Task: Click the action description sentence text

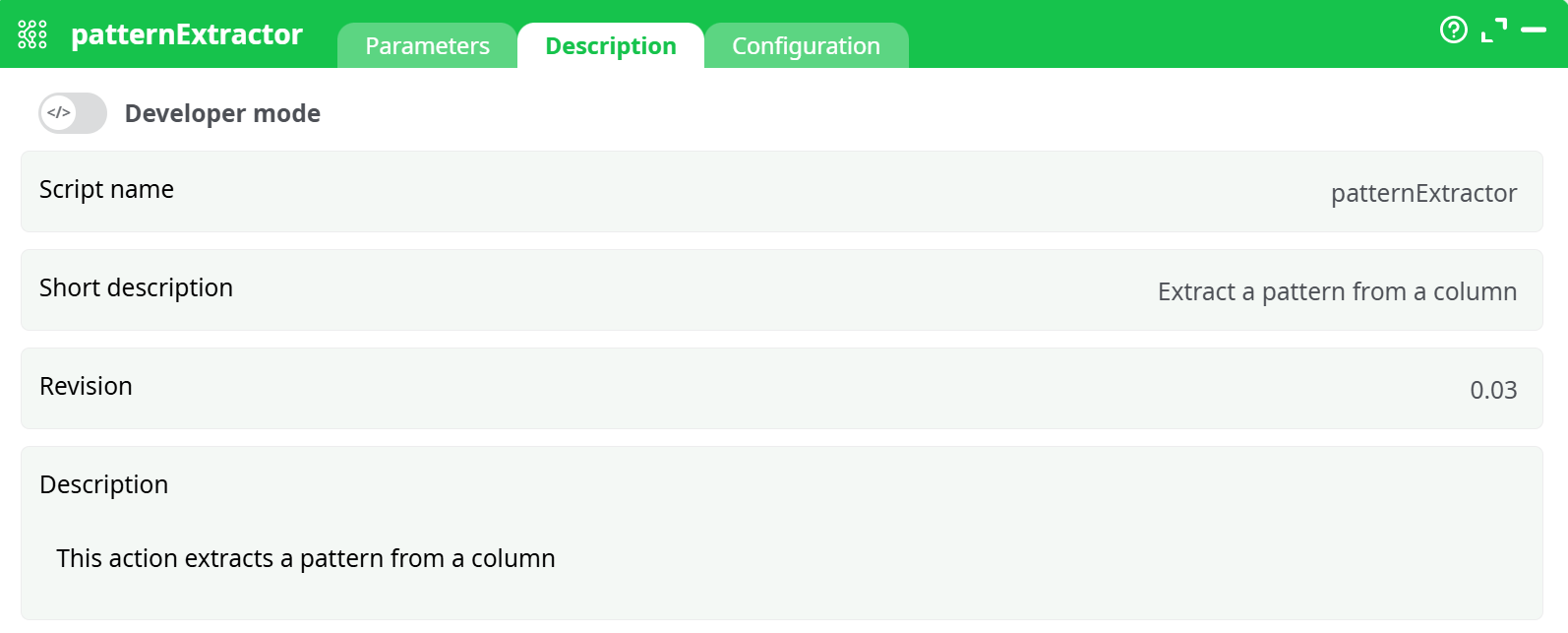Action: tap(306, 558)
